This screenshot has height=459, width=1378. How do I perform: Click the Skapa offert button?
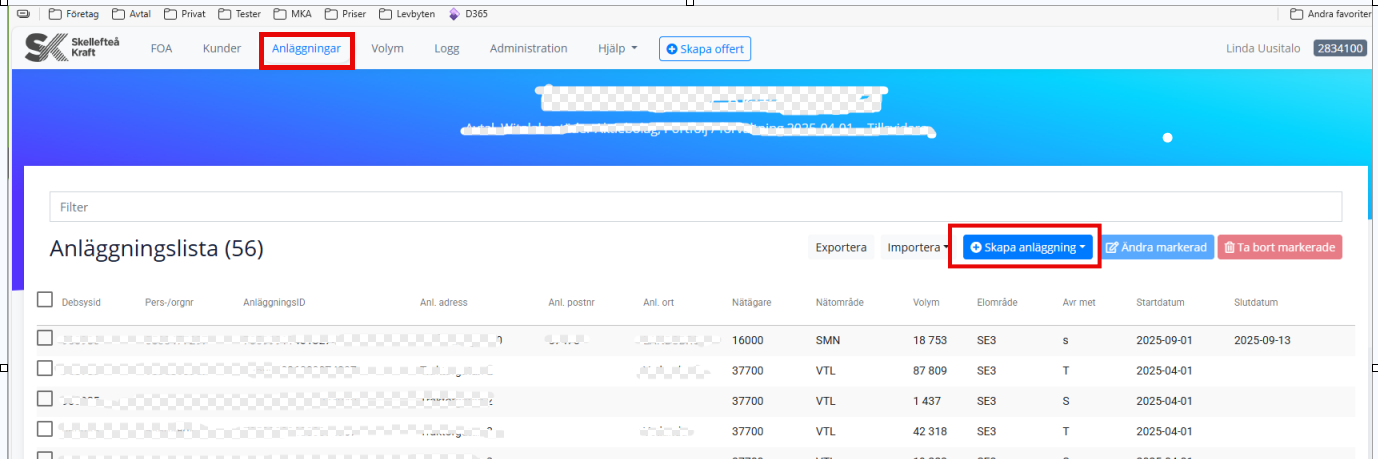705,48
